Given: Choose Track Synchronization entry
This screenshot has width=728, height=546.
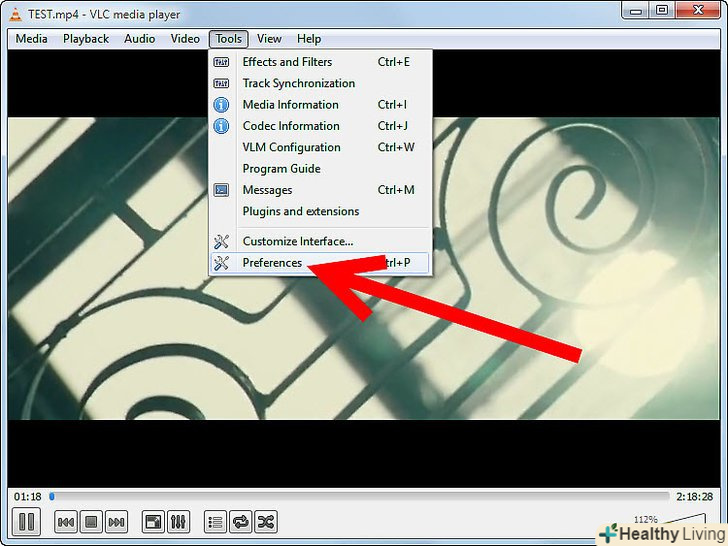Looking at the screenshot, I should [x=320, y=83].
